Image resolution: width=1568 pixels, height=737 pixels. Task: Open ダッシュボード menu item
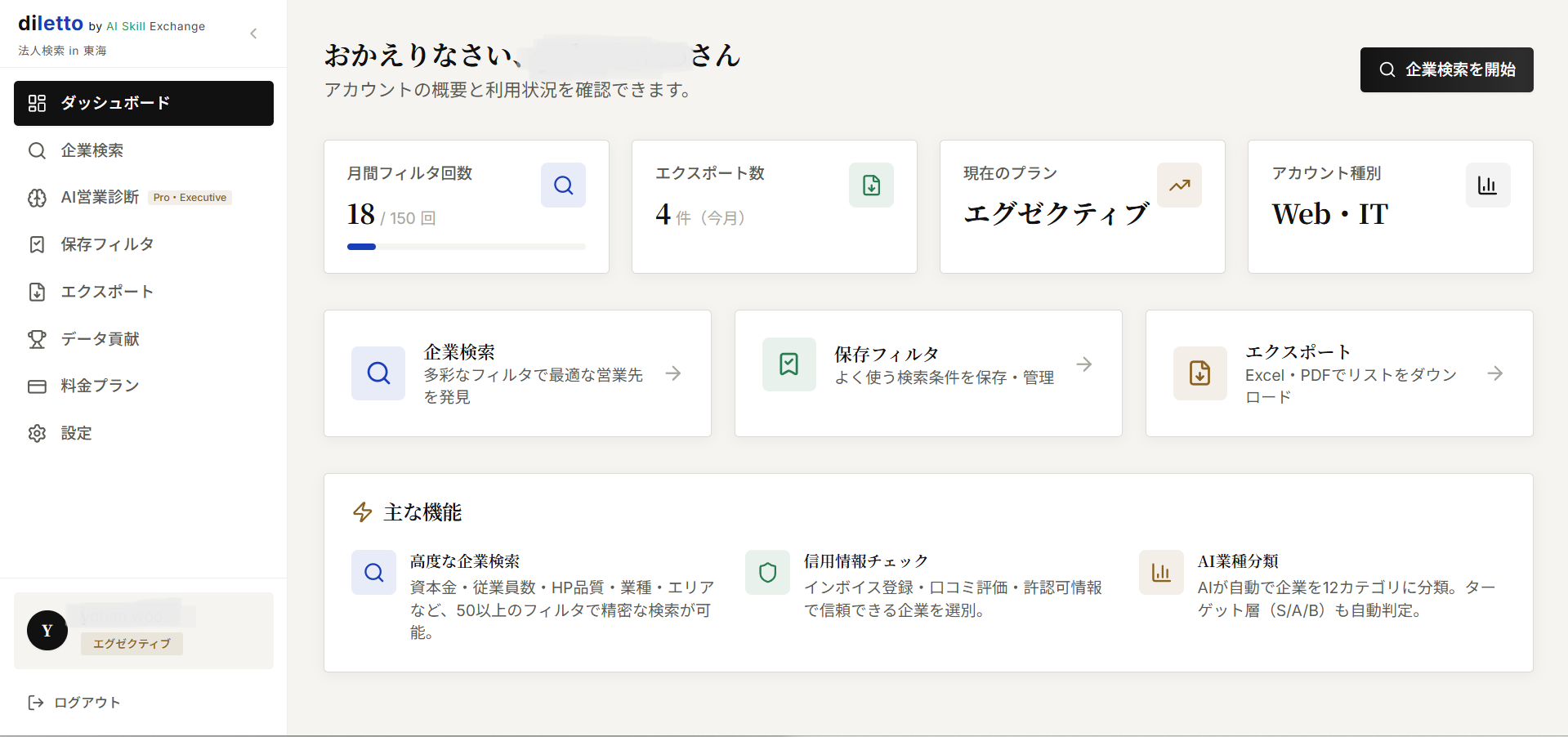click(x=144, y=103)
